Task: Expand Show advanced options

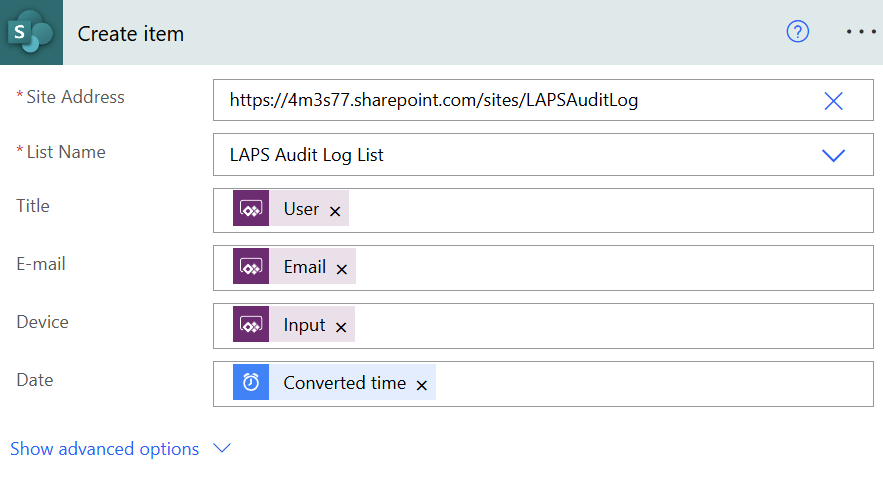Action: pyautogui.click(x=105, y=449)
